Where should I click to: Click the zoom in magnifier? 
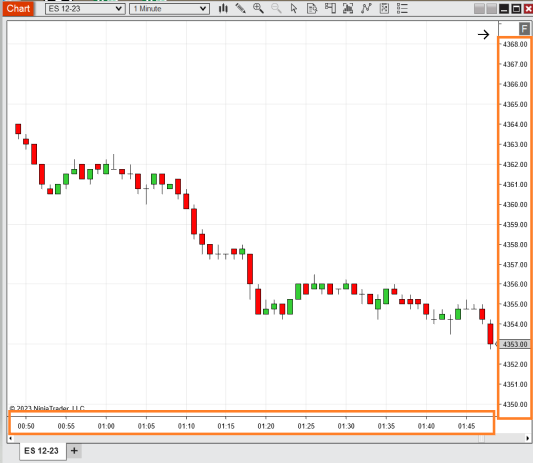tap(258, 8)
